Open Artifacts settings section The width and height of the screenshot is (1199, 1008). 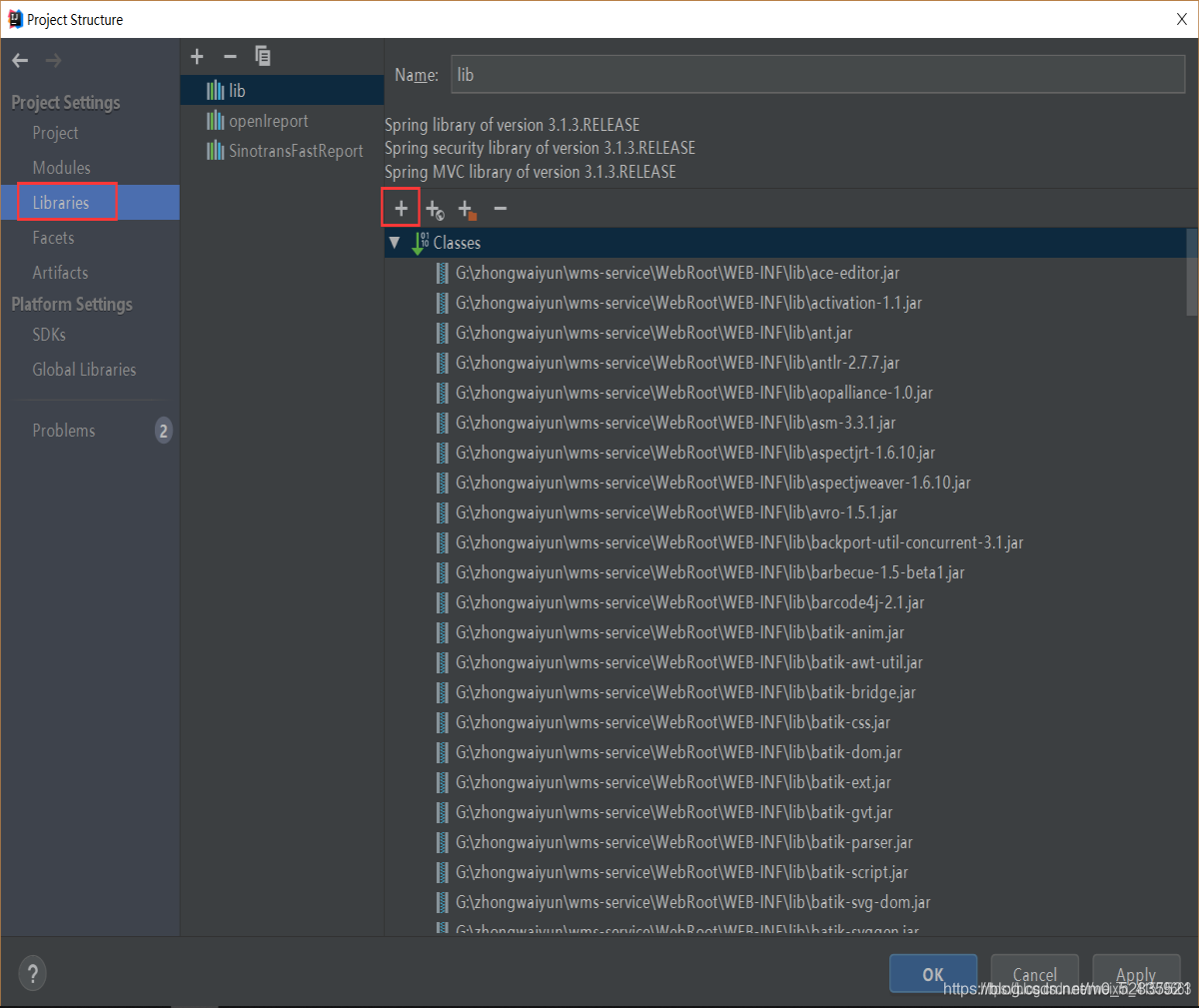60,273
